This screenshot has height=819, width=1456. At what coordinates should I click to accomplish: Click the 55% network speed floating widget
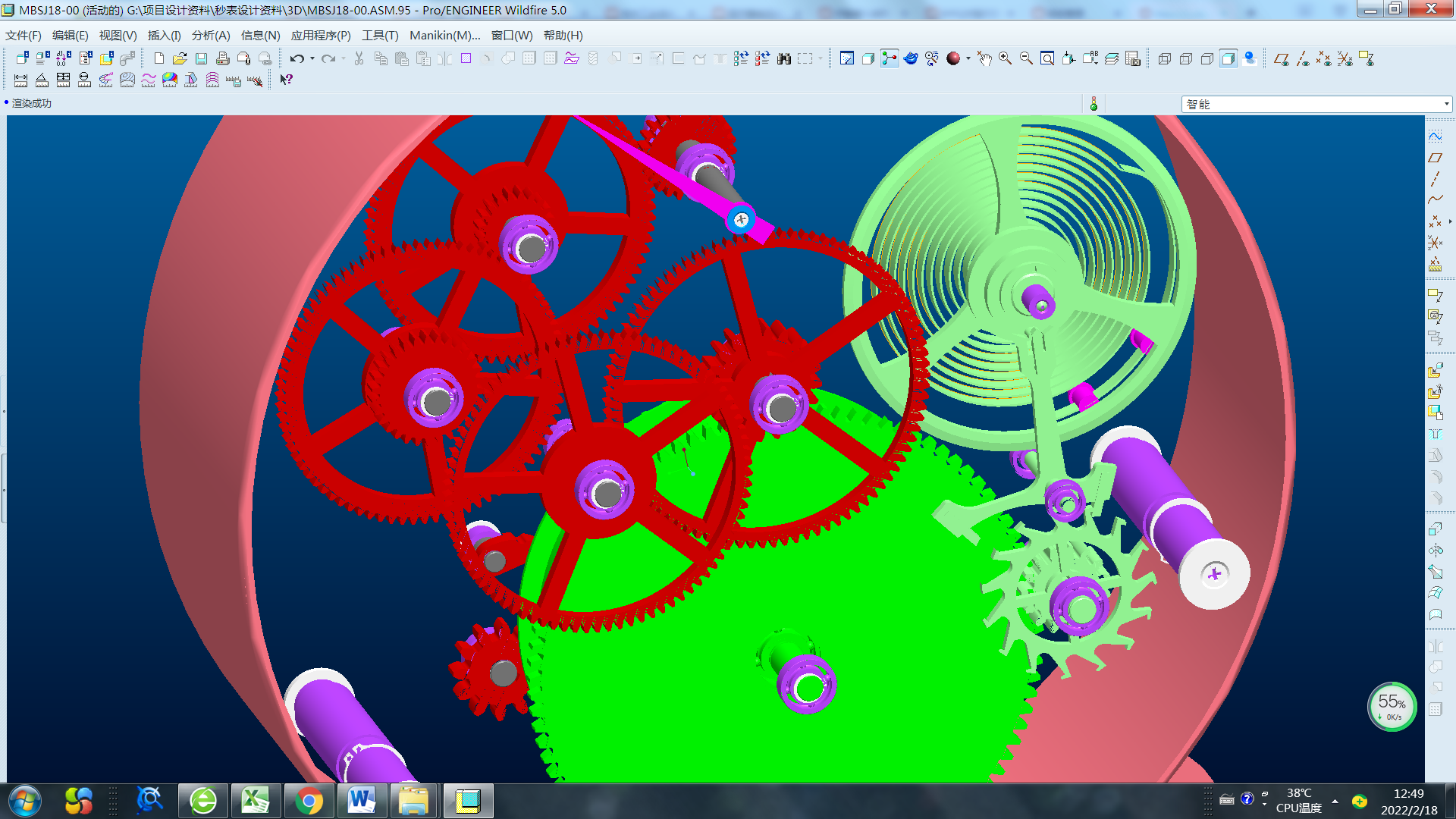pyautogui.click(x=1392, y=706)
